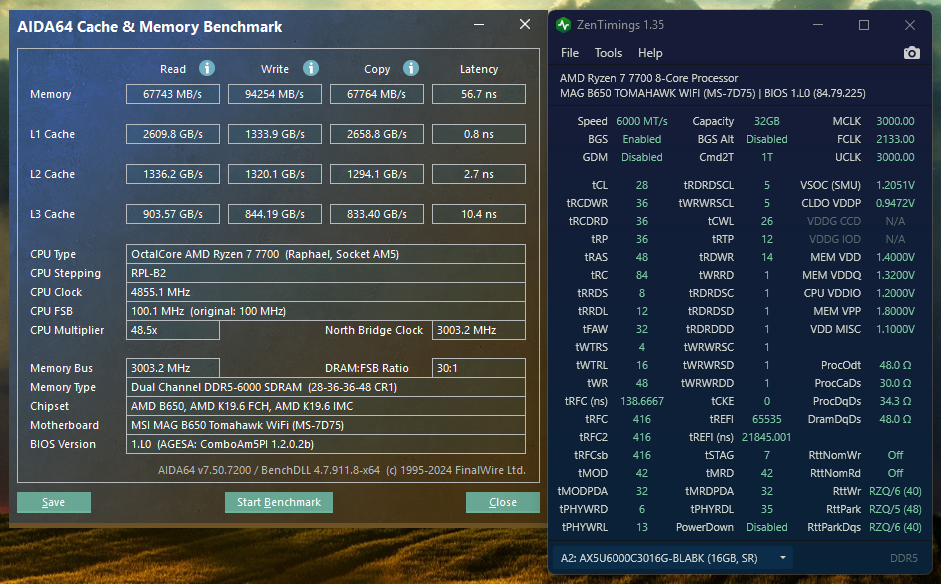Click the North Bridge Clock 3003.2 MHz field
Image resolution: width=941 pixels, height=584 pixels.
(x=479, y=330)
